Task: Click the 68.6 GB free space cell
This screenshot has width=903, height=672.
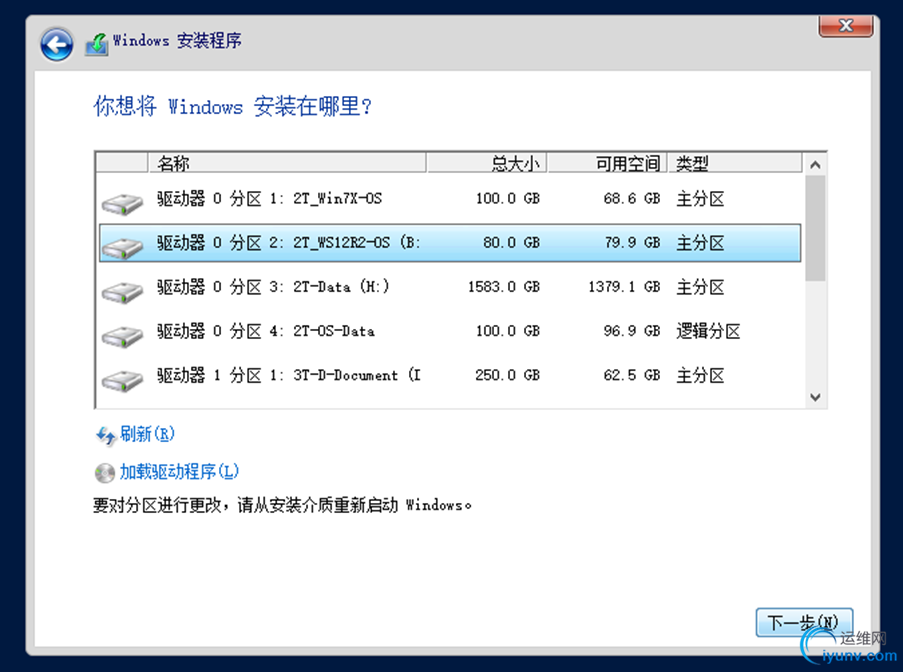Action: 632,199
